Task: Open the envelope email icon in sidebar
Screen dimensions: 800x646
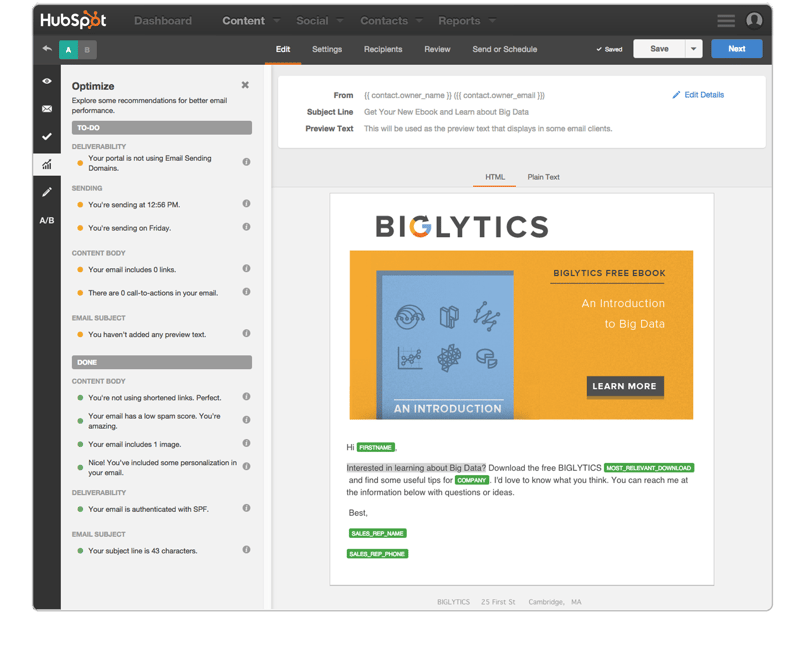Action: (47, 109)
